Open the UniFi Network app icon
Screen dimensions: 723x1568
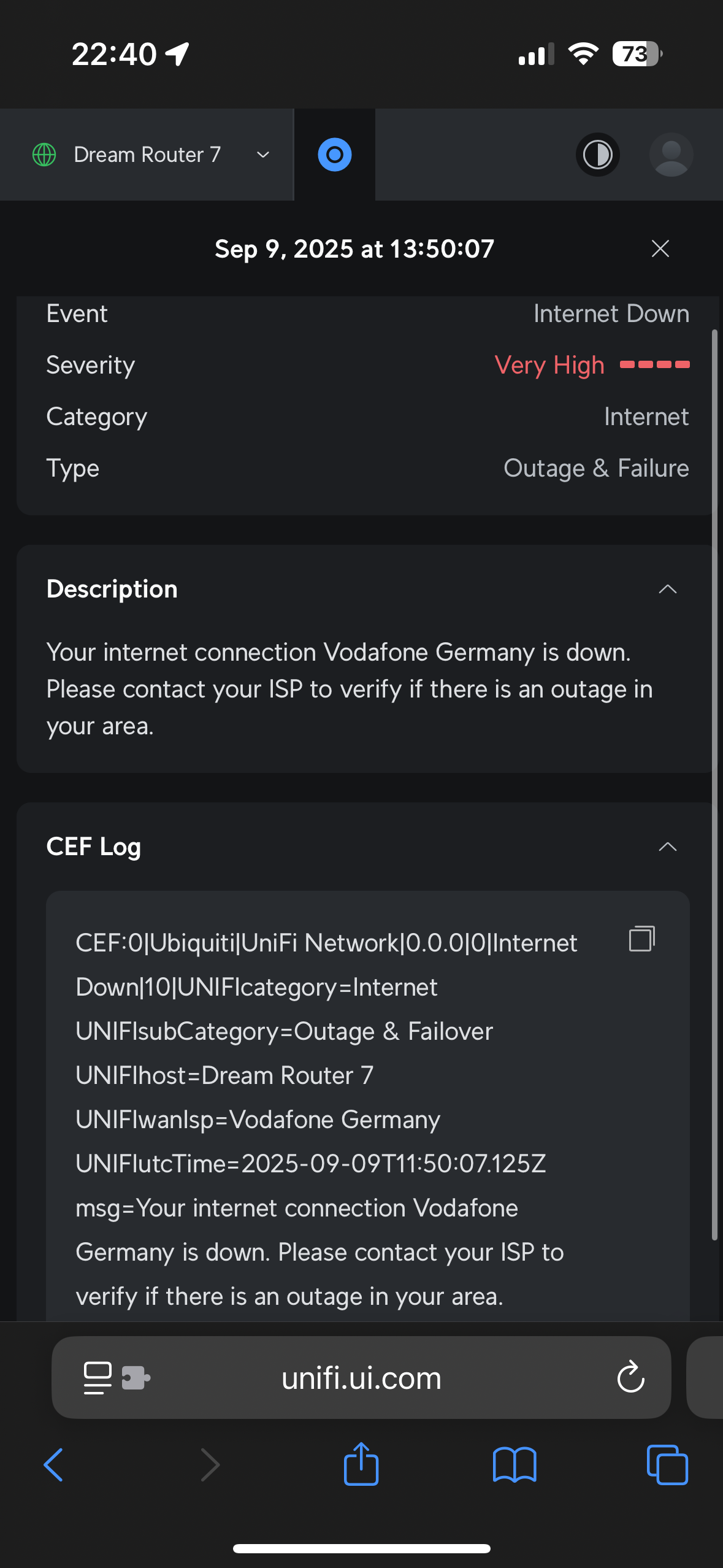click(x=335, y=155)
